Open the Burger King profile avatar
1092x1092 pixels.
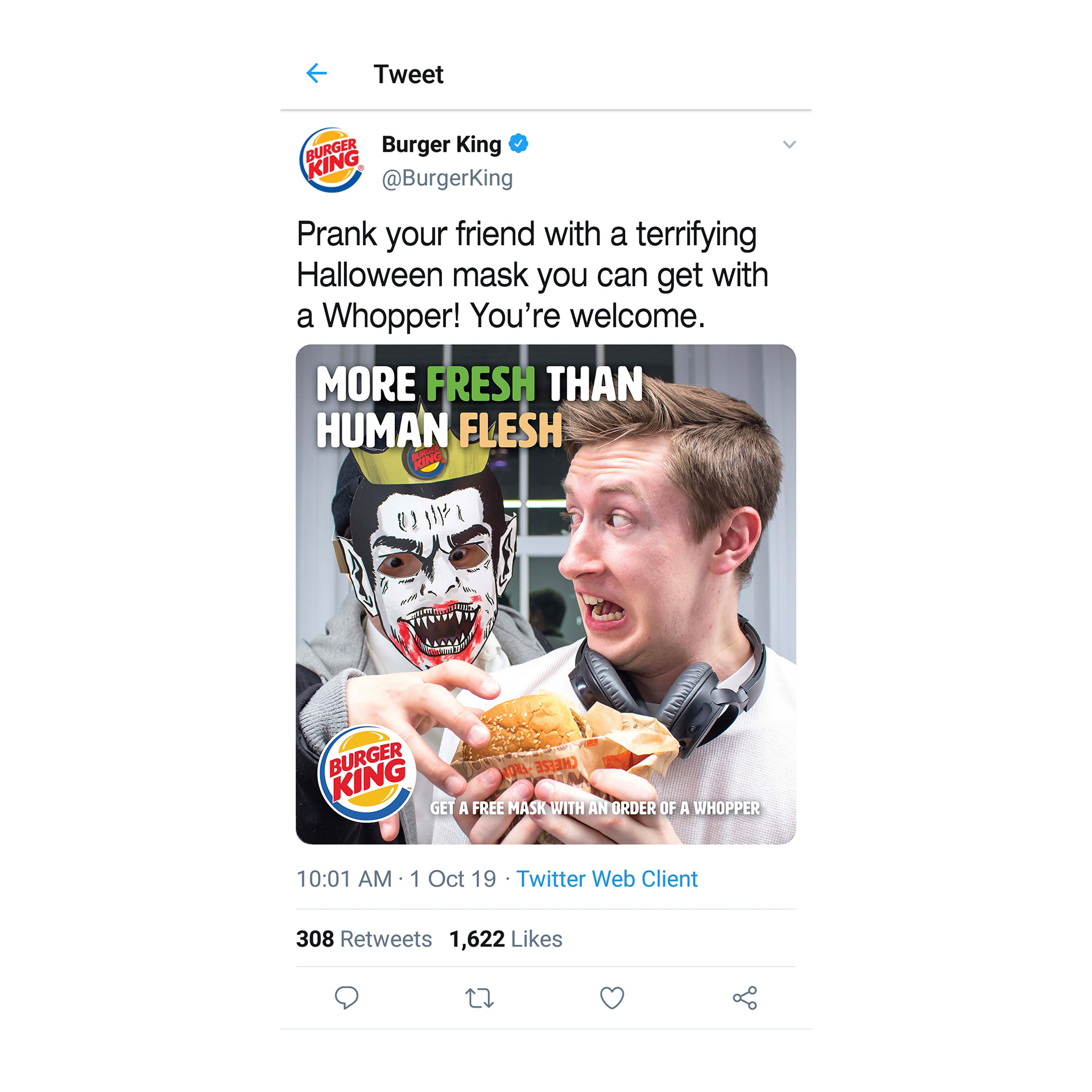pyautogui.click(x=332, y=160)
